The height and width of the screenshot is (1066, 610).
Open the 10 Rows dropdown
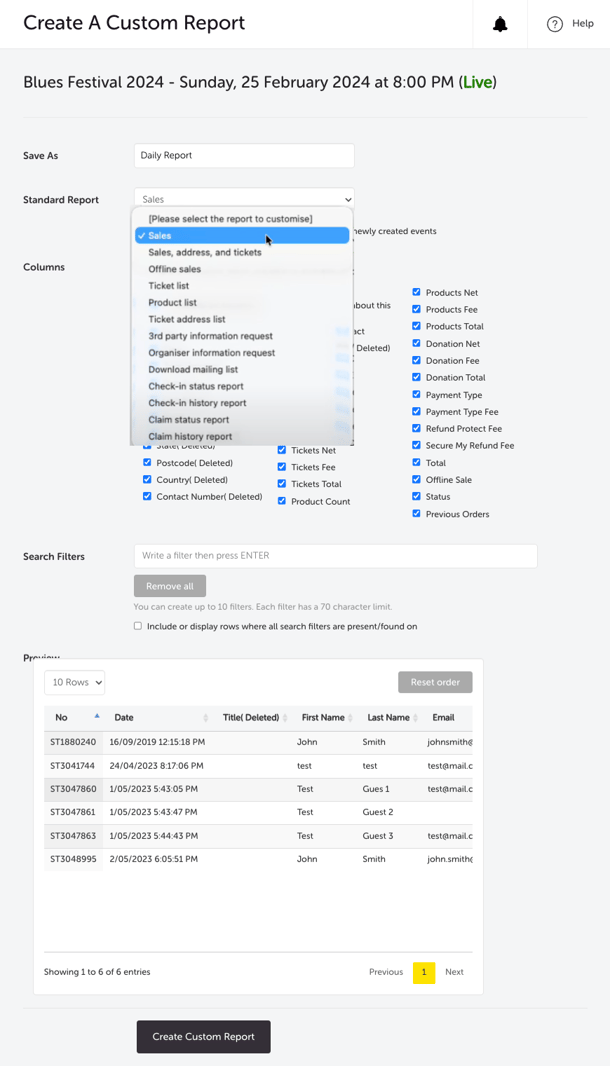[x=74, y=683]
